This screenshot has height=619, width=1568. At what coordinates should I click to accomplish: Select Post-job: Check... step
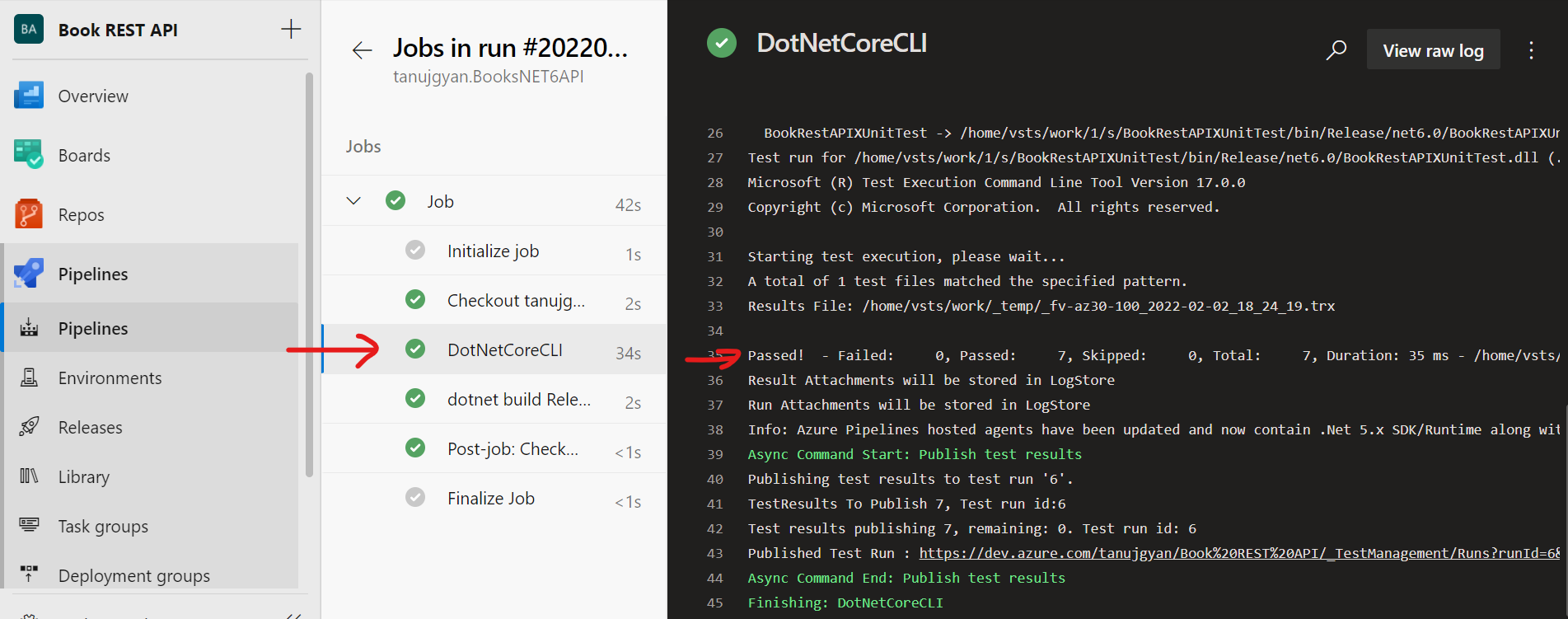[494, 448]
